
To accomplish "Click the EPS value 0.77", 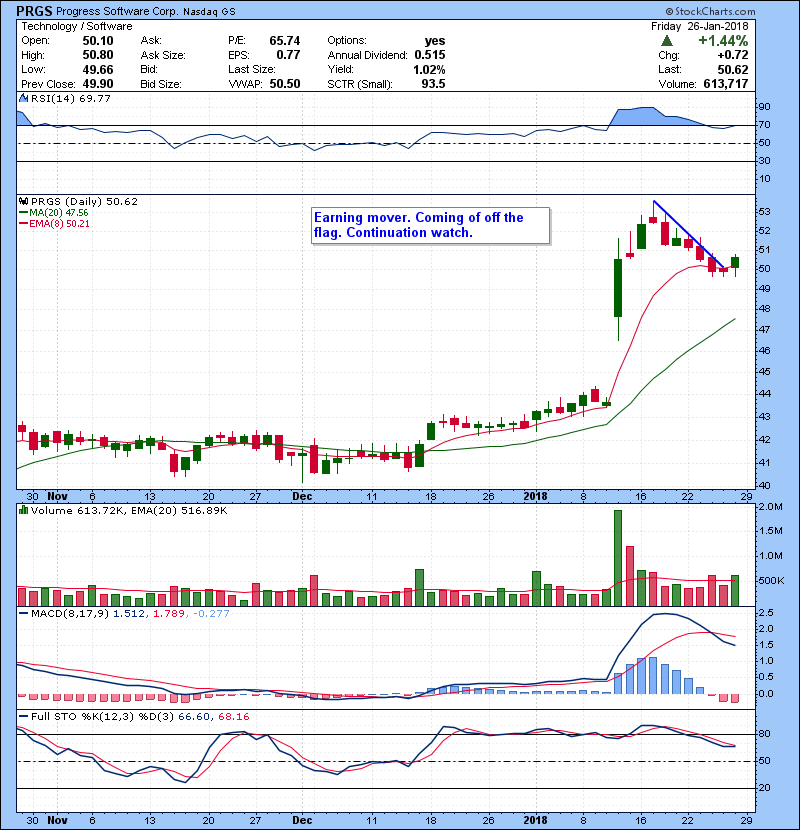I will pos(289,55).
